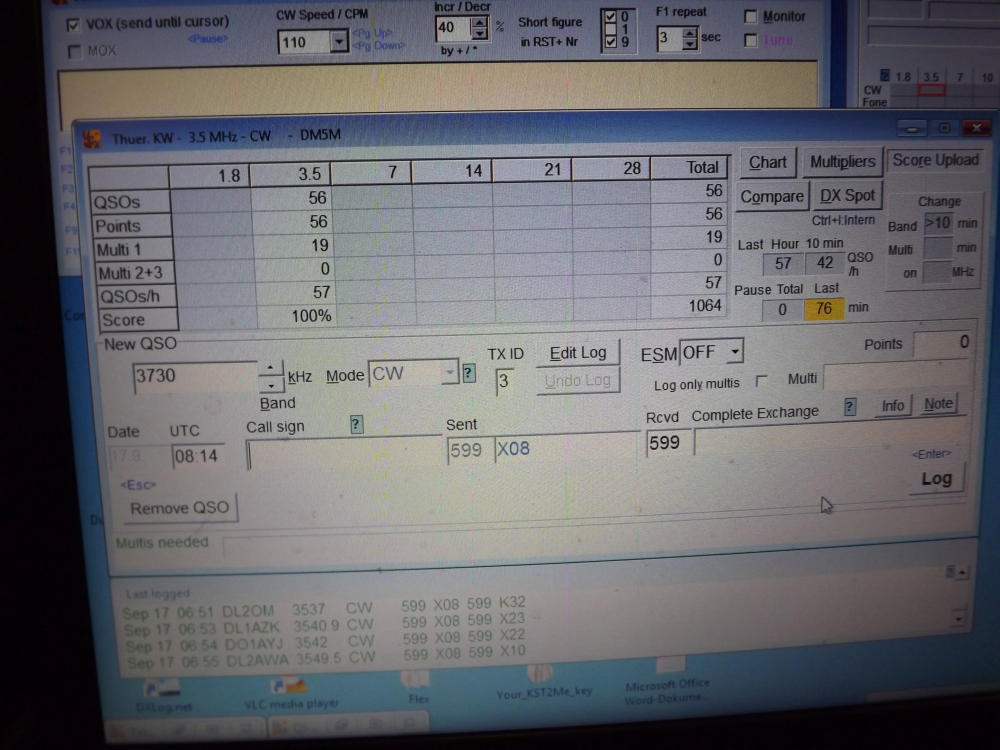Viewport: 1000px width, 750px height.
Task: Enable the Monitor checkbox
Action: [x=751, y=17]
